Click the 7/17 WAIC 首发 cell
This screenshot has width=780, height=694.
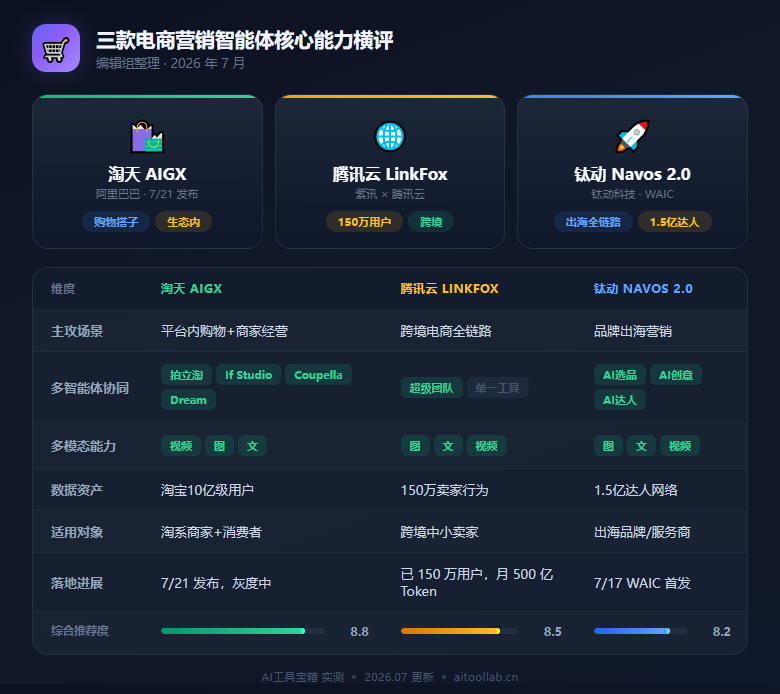coord(643,583)
